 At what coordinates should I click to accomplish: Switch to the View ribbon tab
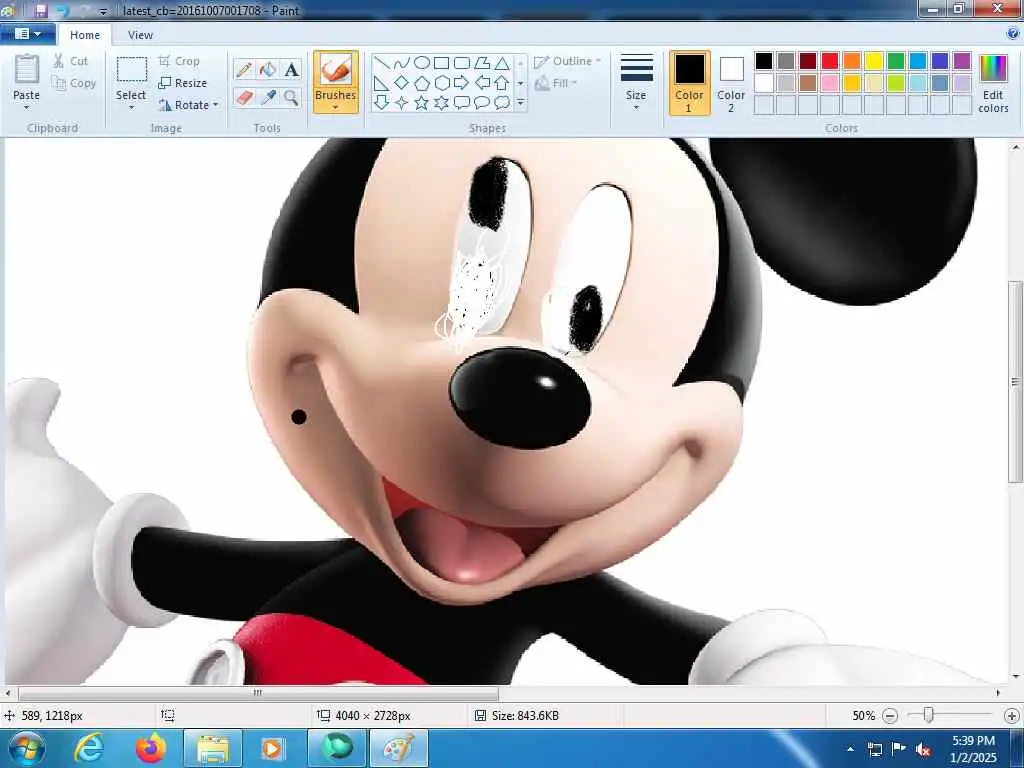(x=140, y=35)
